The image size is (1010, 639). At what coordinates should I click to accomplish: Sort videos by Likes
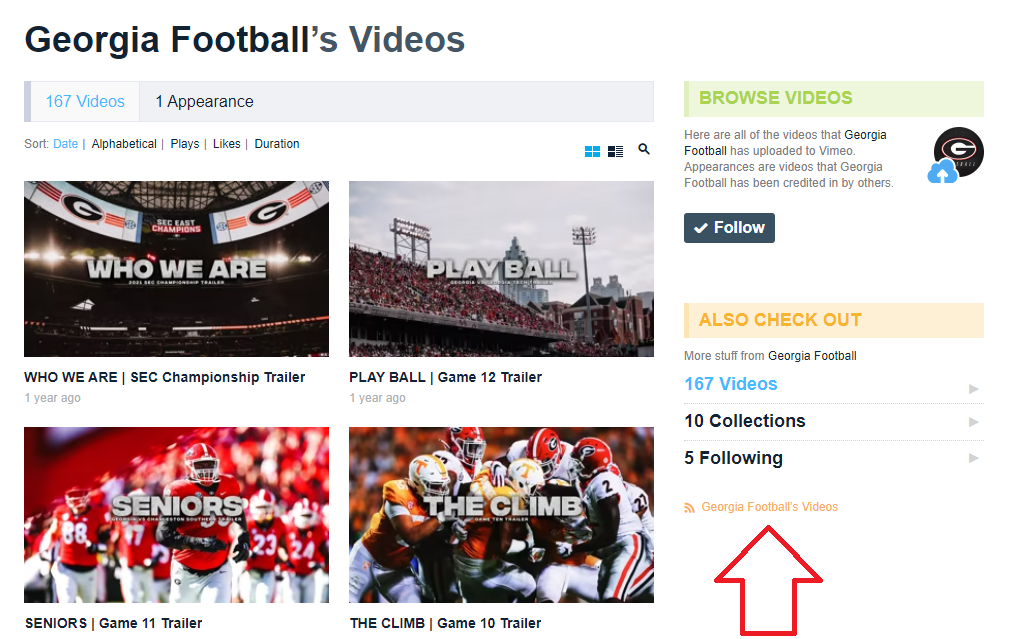click(227, 144)
